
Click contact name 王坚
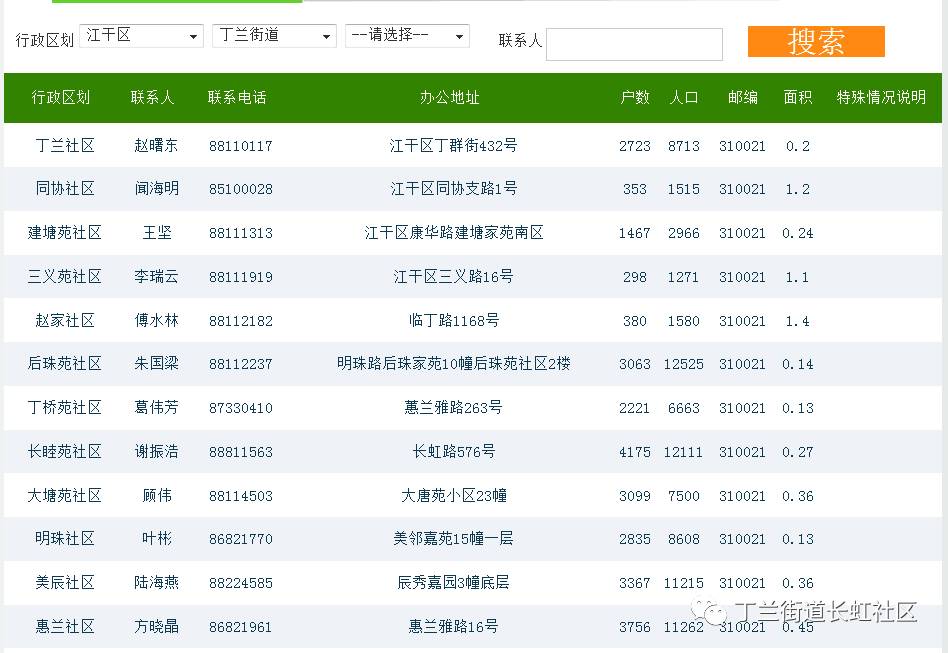(157, 233)
